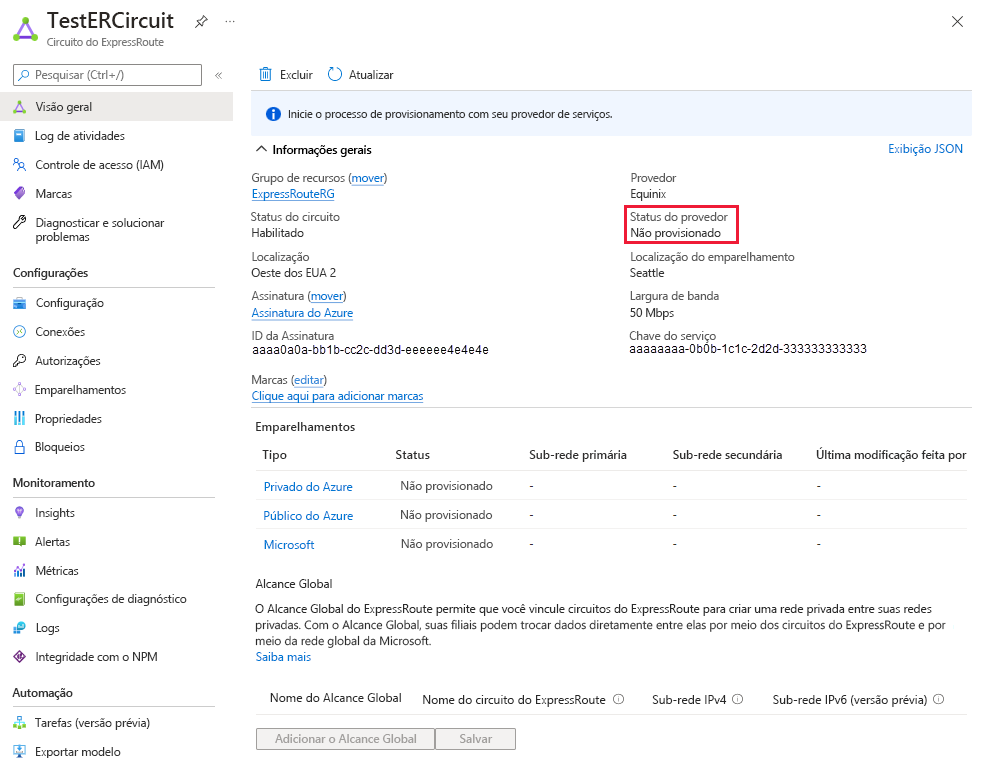This screenshot has height=758, width=990.
Task: Open Métricas chart item
Action: click(56, 571)
